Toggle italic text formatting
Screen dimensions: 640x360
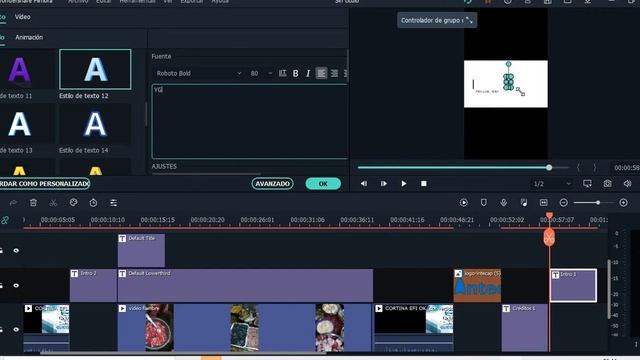308,73
